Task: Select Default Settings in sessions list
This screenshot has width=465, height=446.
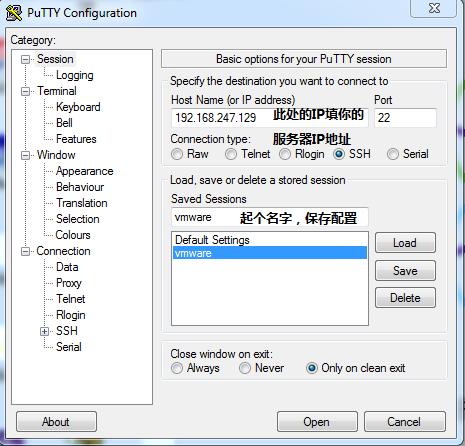Action: (x=270, y=240)
